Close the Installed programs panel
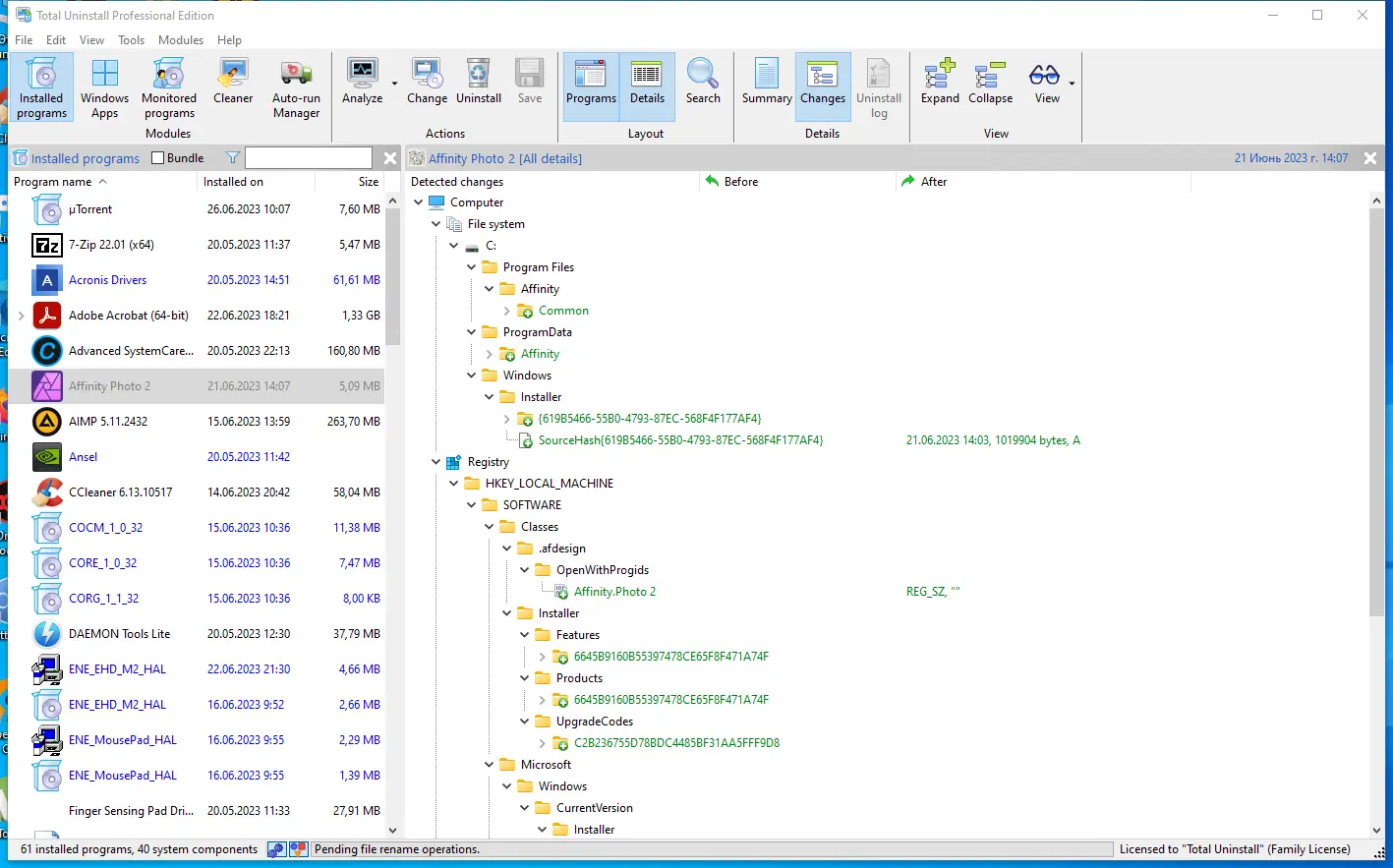This screenshot has width=1393, height=868. 390,158
